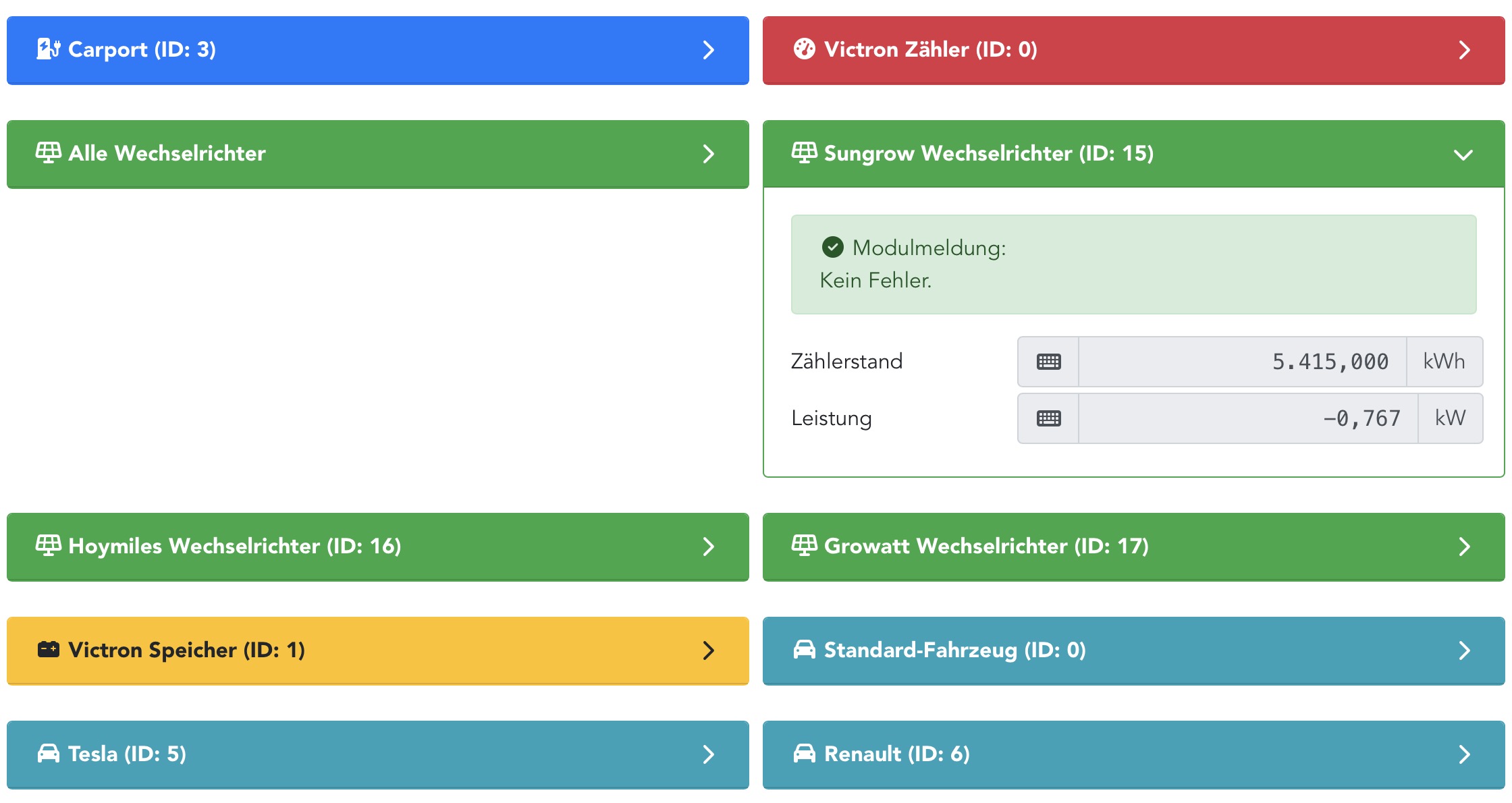Collapse the Sungrow Wechselrichter panel chevron
Viewport: 1512px width, 803px height.
(x=1463, y=155)
